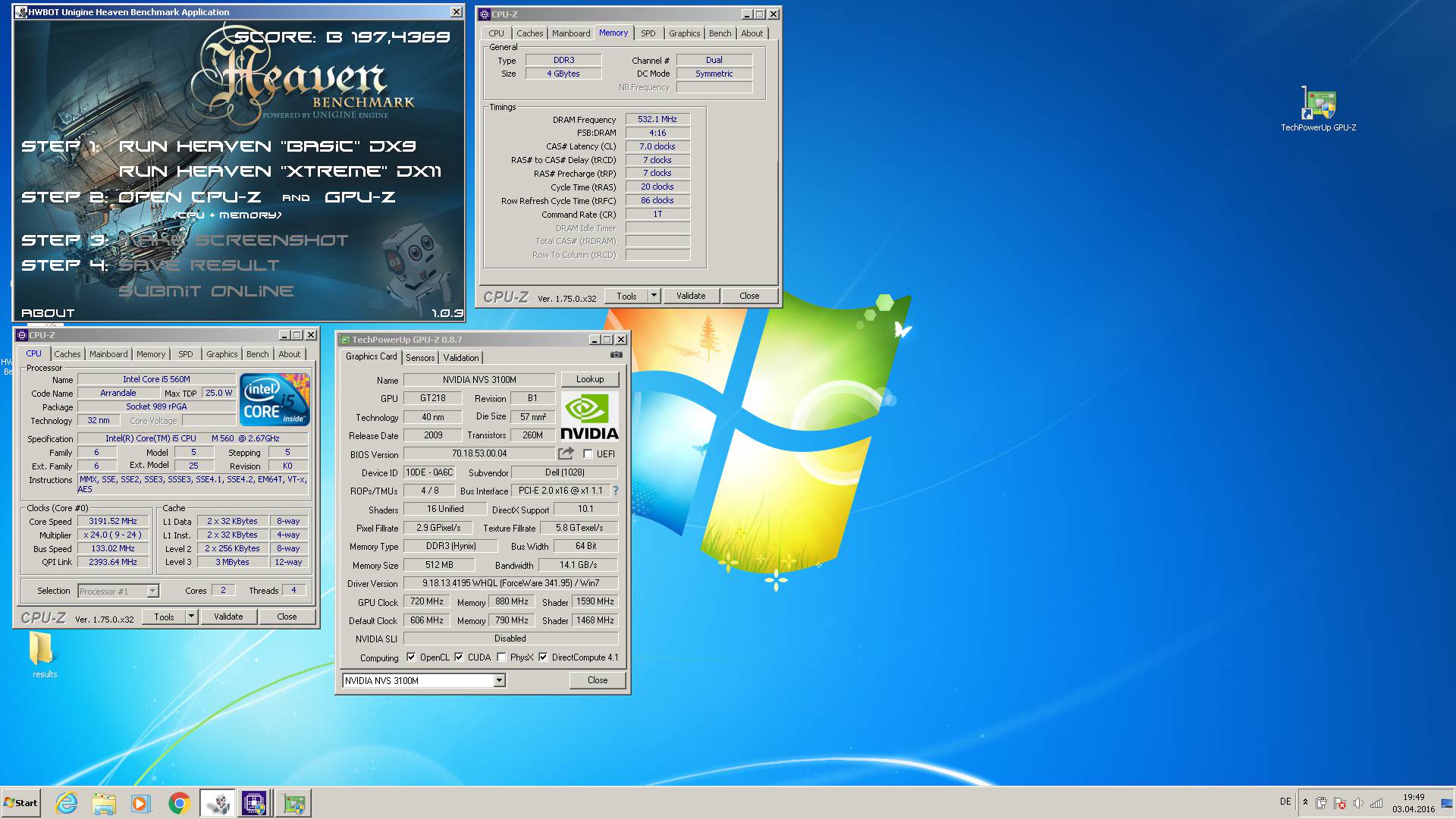1456x819 pixels.
Task: Toggle the PhysX checkbox
Action: [501, 657]
